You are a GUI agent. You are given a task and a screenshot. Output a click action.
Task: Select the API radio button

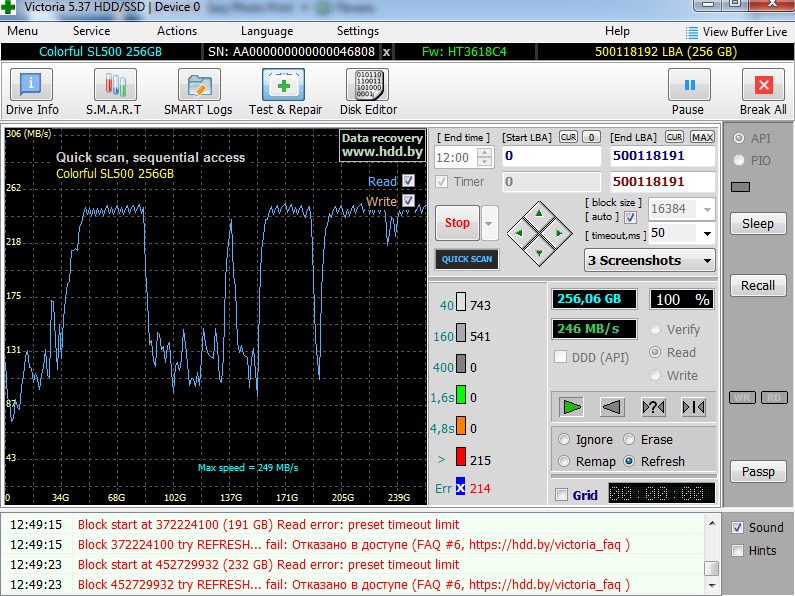tap(739, 138)
